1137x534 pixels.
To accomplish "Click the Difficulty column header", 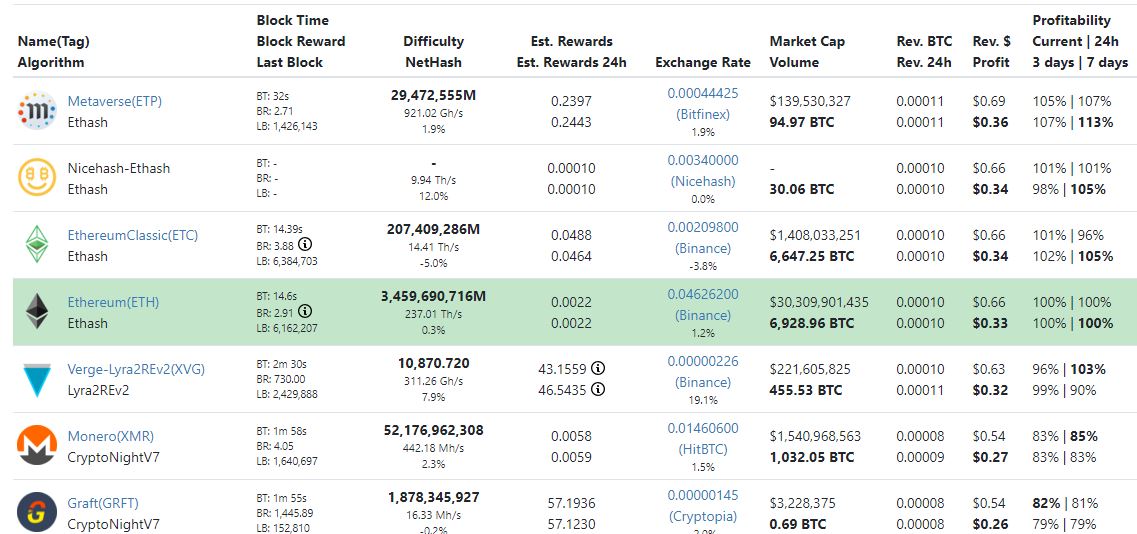I will point(434,41).
